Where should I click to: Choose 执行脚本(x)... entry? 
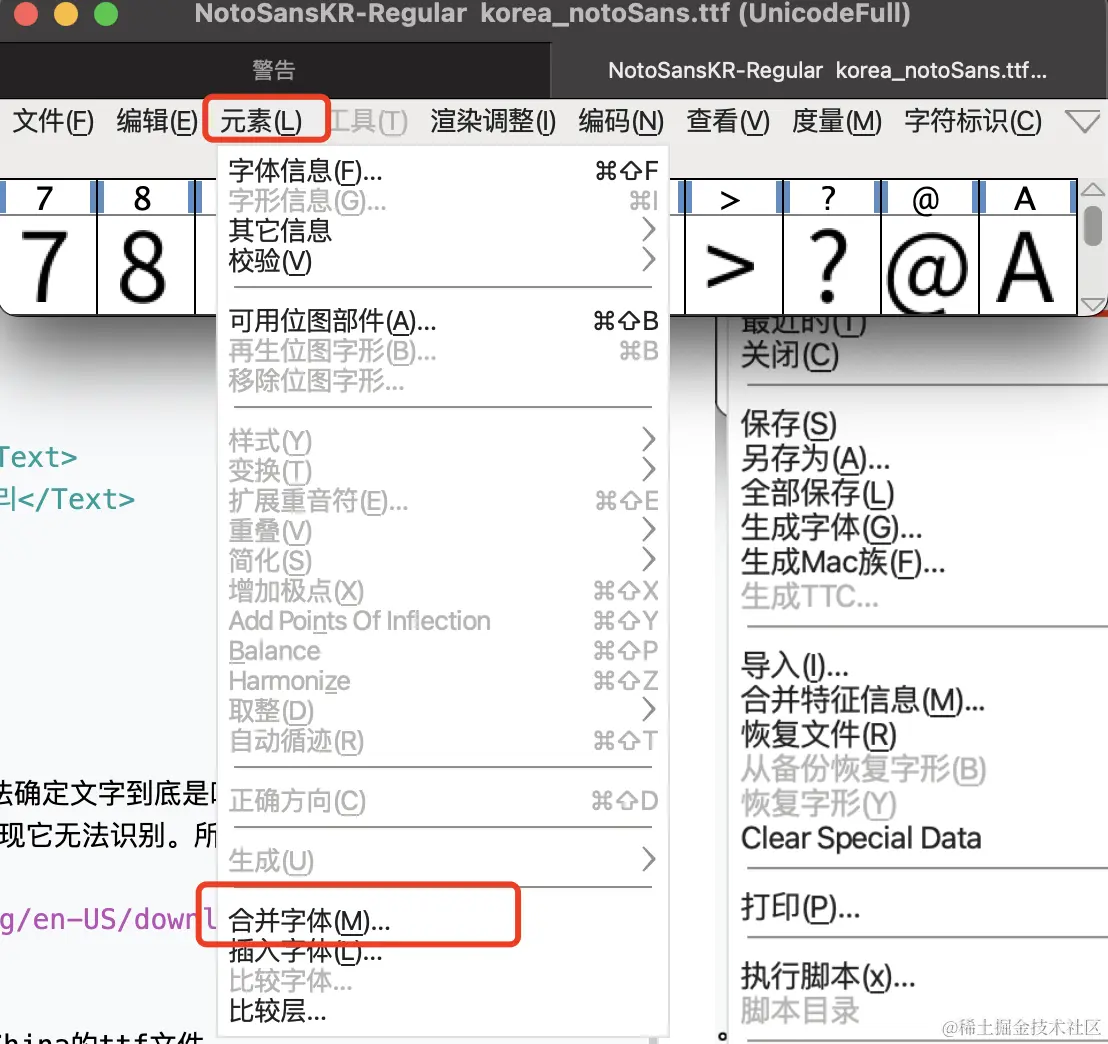point(827,976)
